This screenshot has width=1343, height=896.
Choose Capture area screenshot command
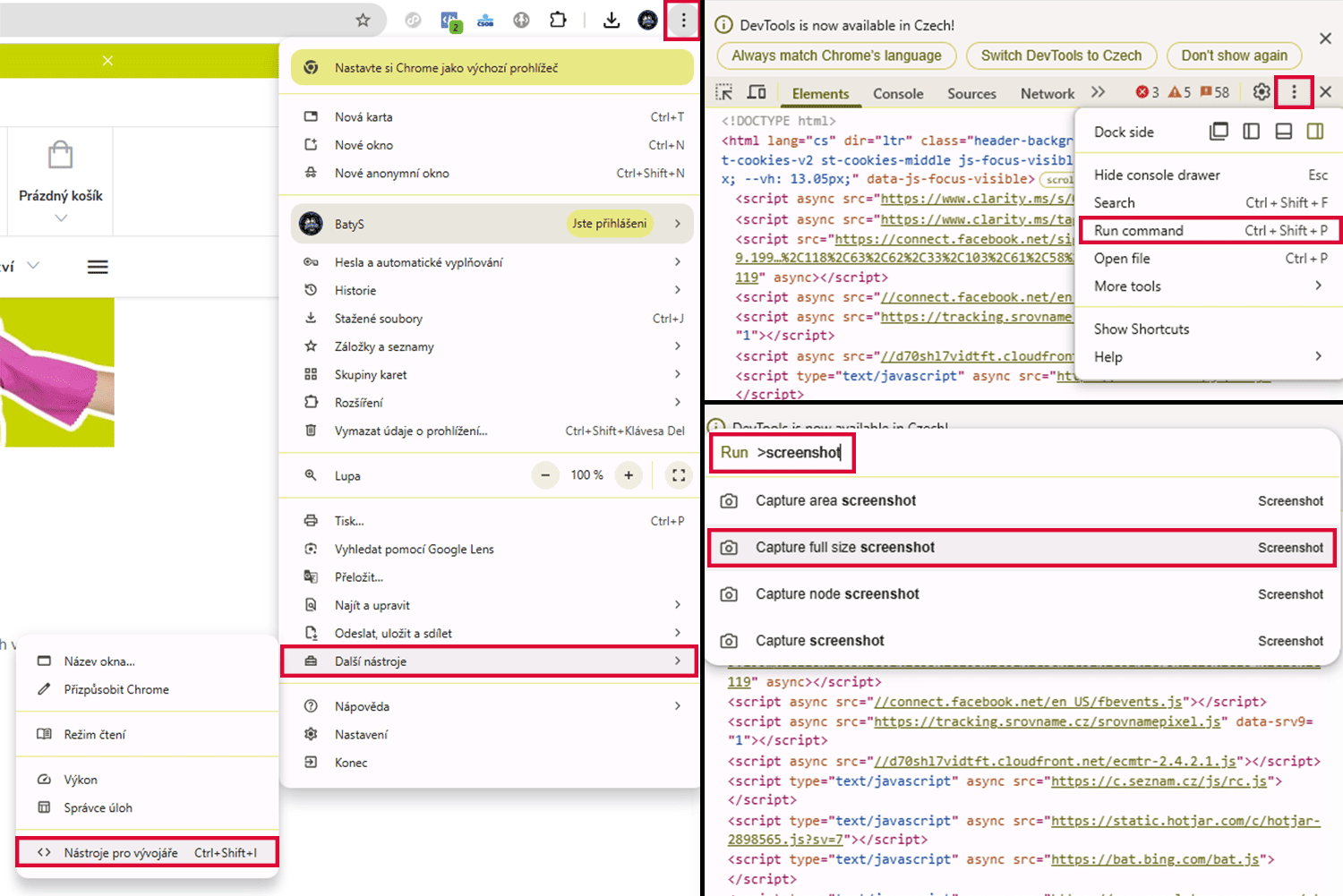1022,500
